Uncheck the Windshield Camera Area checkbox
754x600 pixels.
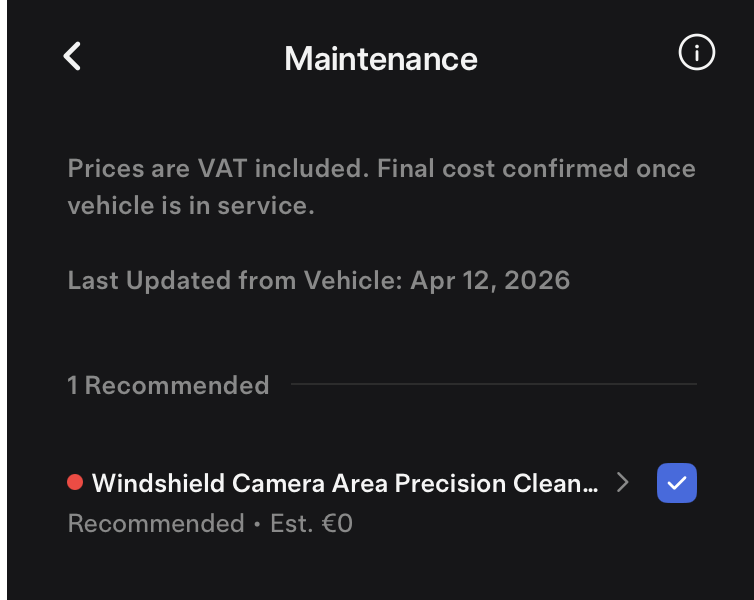pyautogui.click(x=676, y=483)
